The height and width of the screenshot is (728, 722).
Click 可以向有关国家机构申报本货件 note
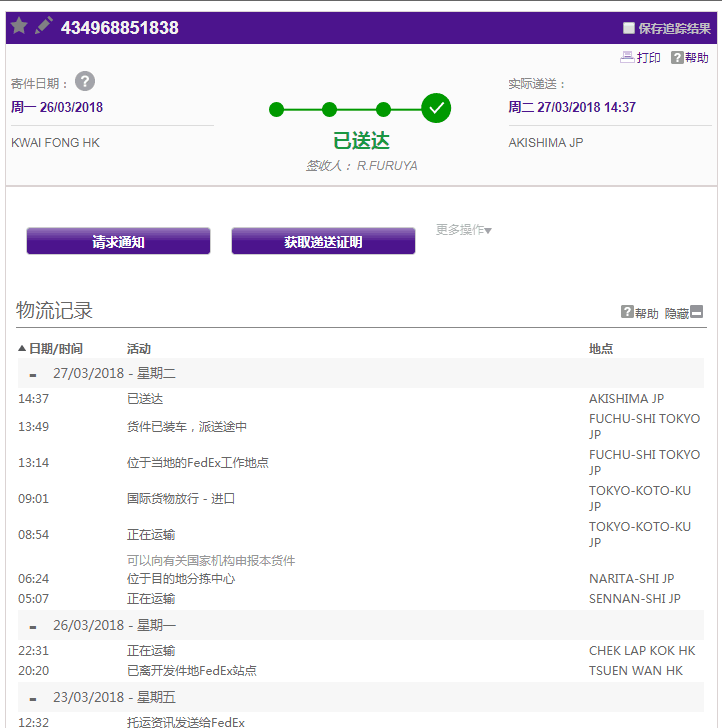point(211,560)
